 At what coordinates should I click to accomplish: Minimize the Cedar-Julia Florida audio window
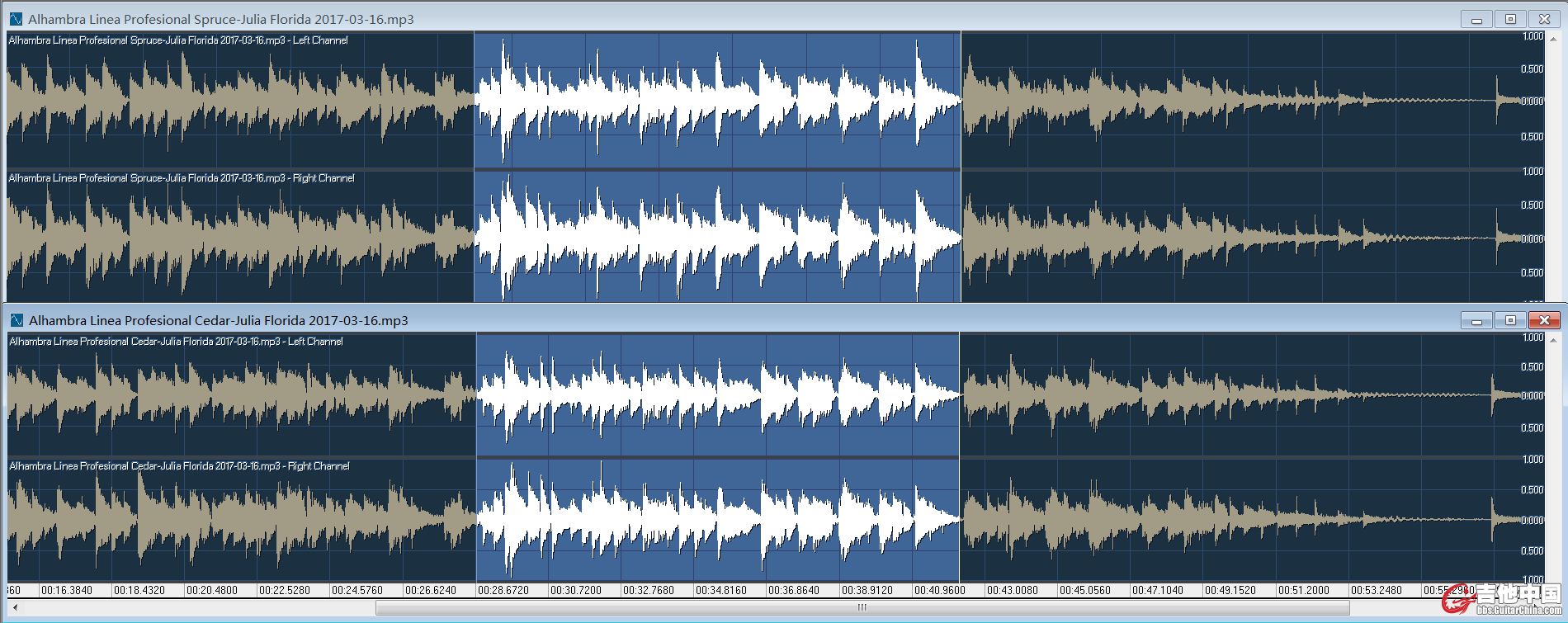coord(1477,320)
